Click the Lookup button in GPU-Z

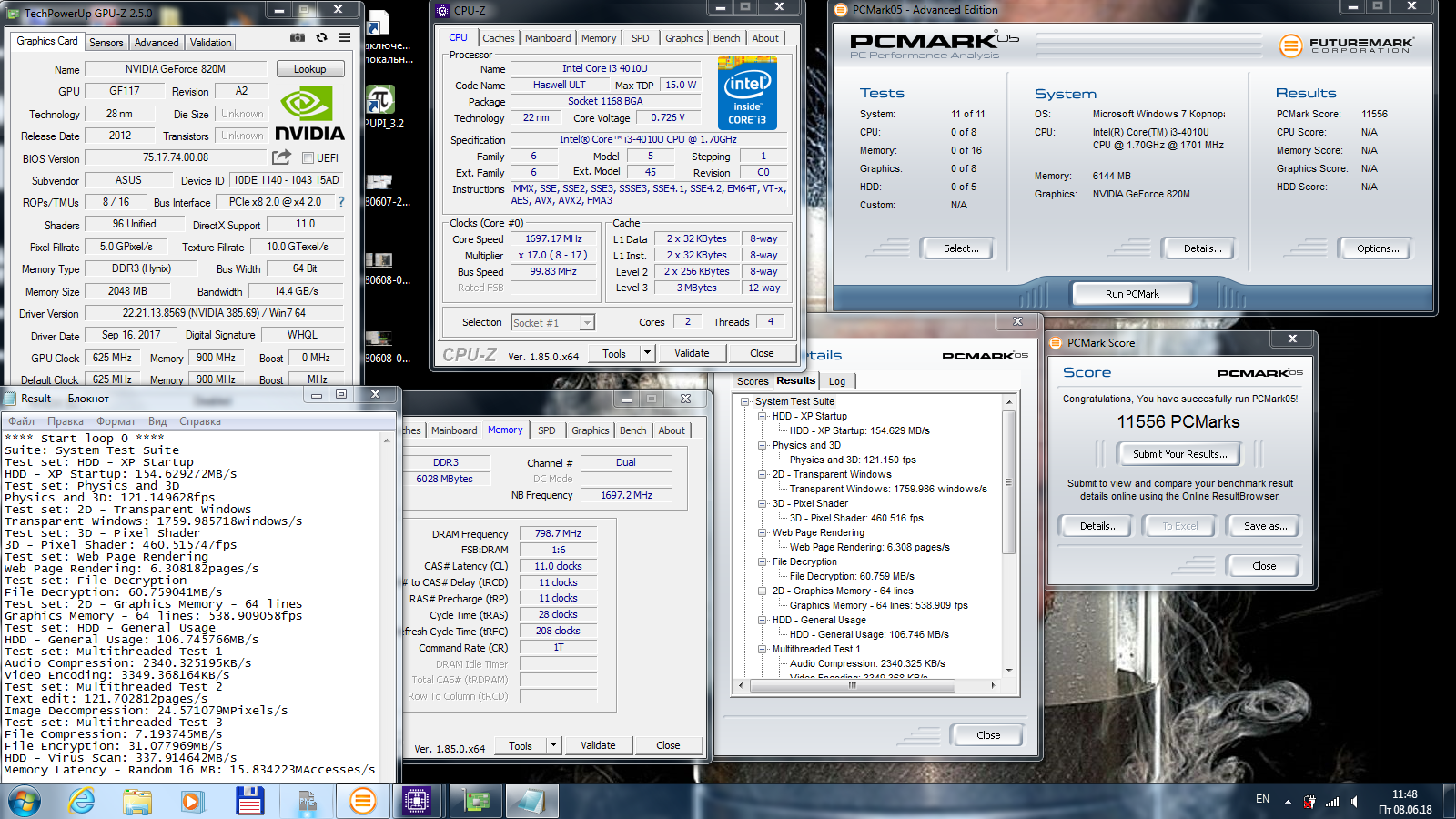coord(309,69)
